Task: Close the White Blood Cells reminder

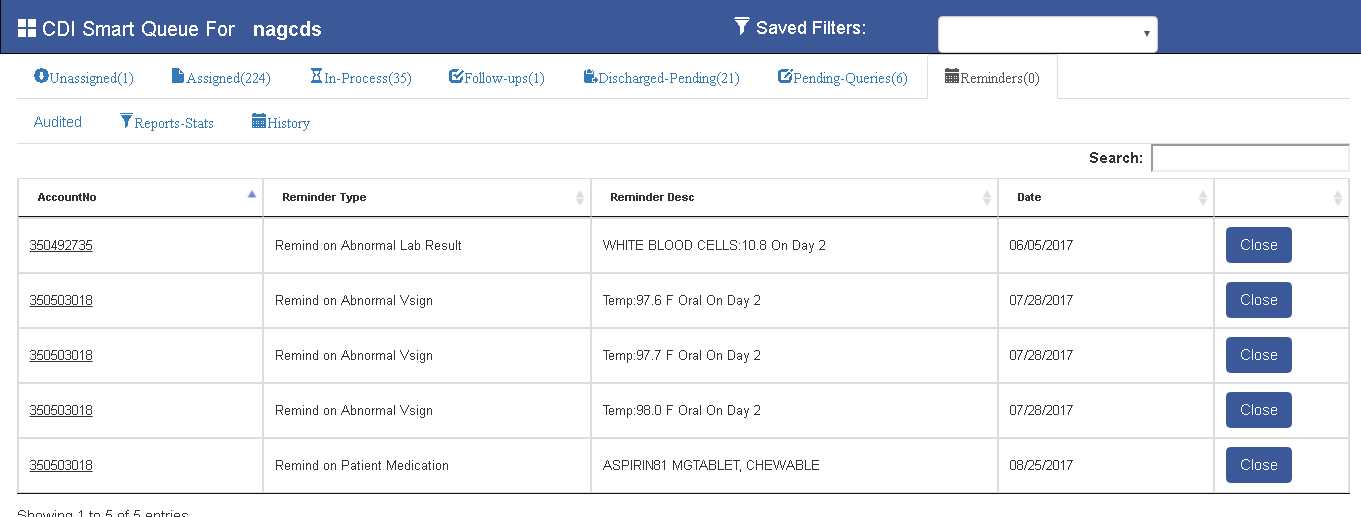Action: coord(1258,245)
